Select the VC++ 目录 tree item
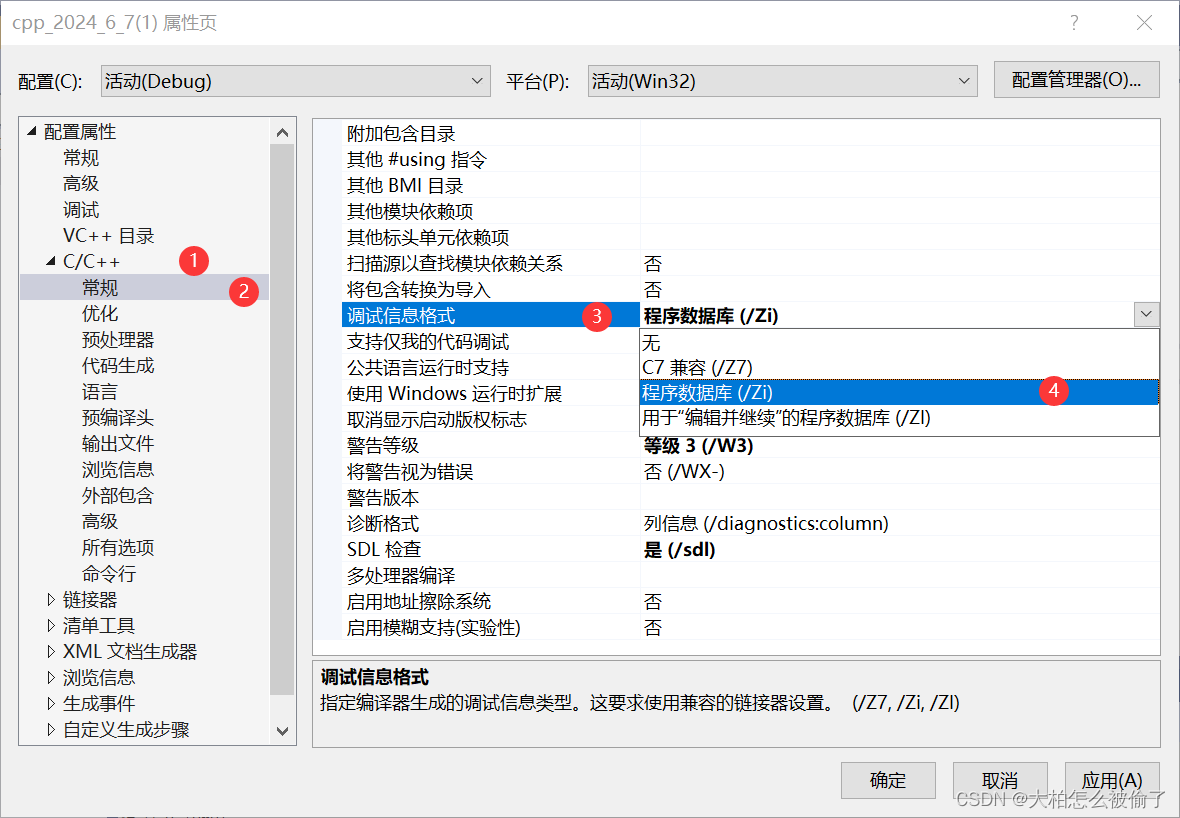The width and height of the screenshot is (1180, 818). 108,236
